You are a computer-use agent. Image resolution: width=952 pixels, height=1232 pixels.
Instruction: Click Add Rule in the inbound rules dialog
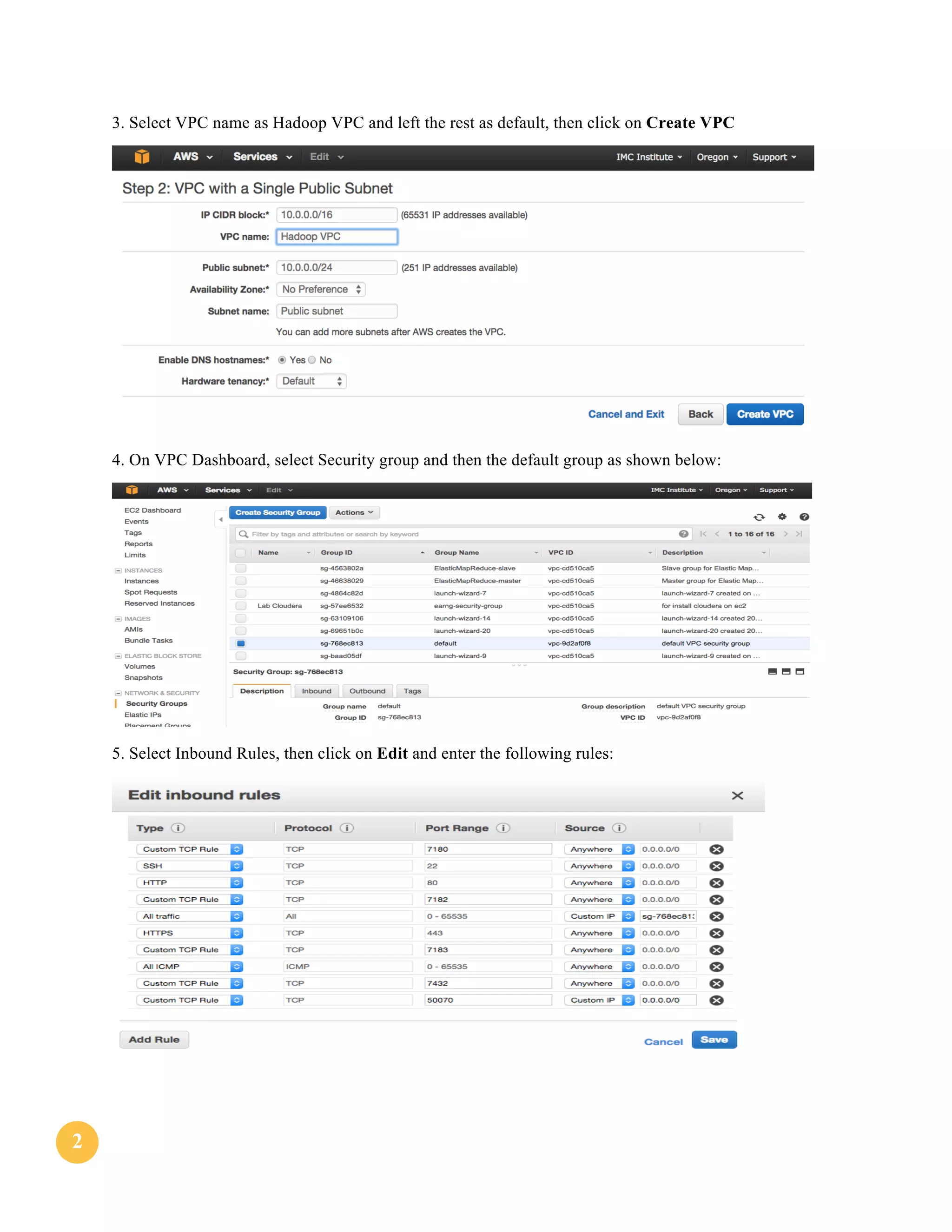pos(154,1040)
